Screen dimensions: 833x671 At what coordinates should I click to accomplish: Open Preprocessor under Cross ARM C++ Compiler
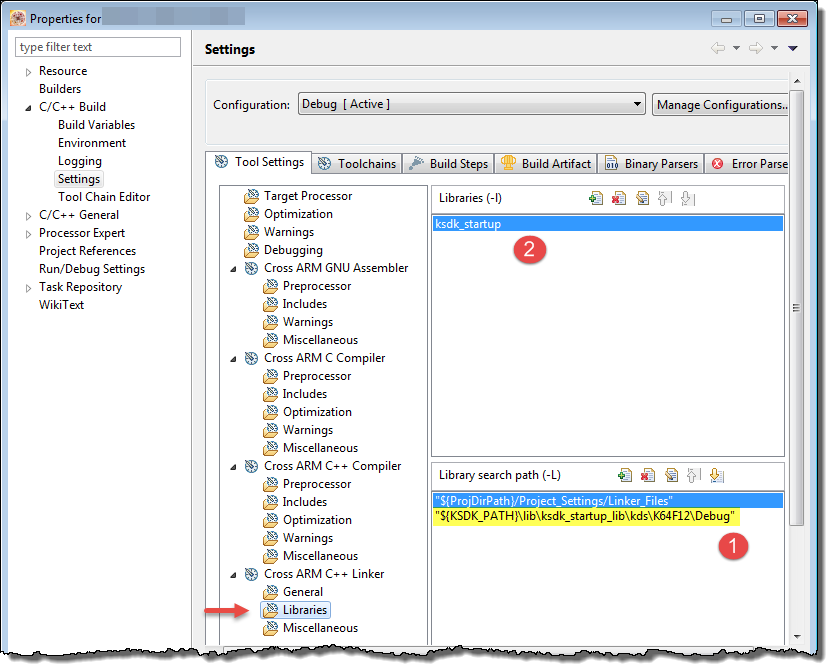[x=317, y=484]
